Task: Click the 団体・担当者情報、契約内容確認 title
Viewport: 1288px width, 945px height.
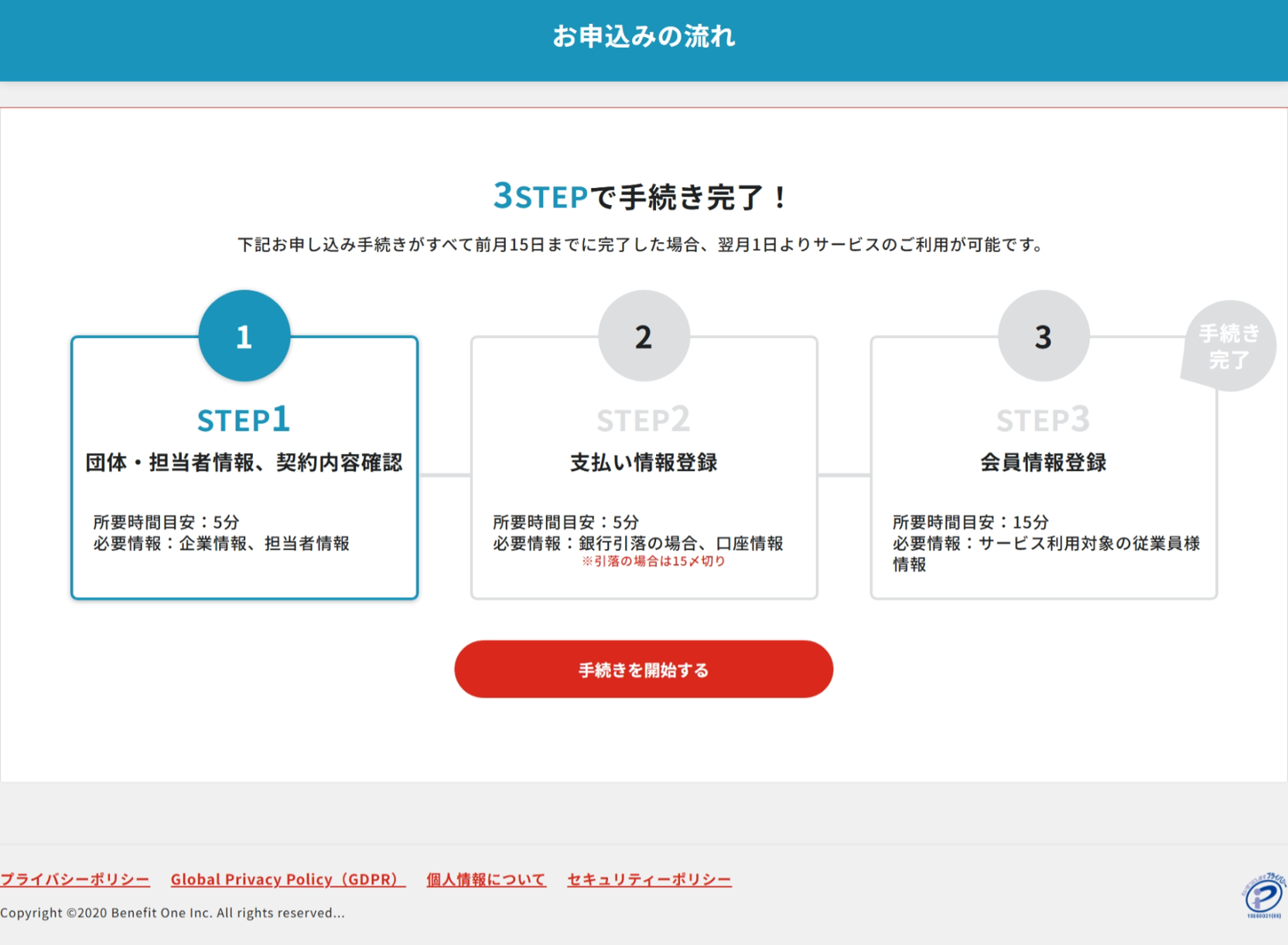Action: click(x=244, y=462)
